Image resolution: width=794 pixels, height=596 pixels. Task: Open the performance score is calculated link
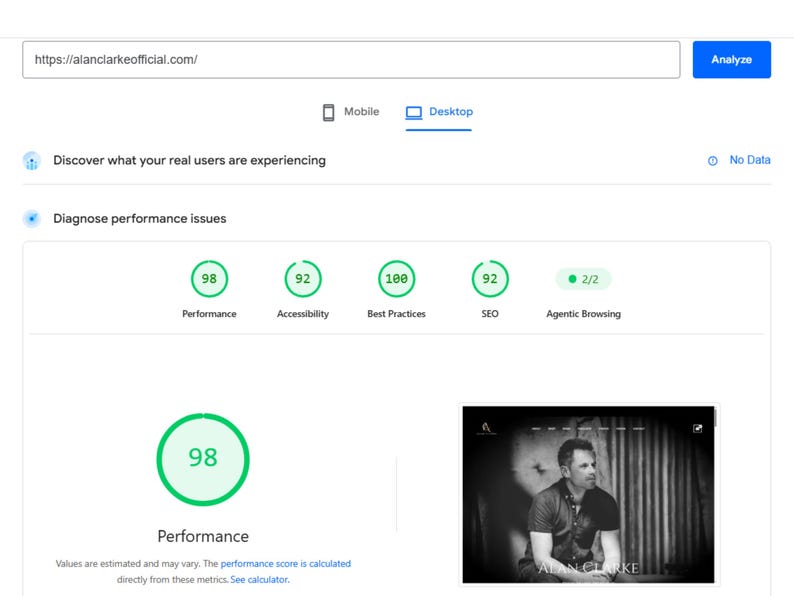286,564
